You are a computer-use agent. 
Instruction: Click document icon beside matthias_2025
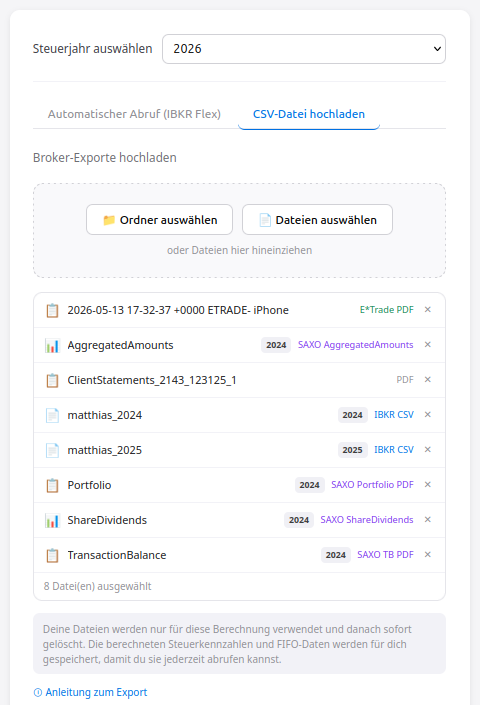pos(52,451)
